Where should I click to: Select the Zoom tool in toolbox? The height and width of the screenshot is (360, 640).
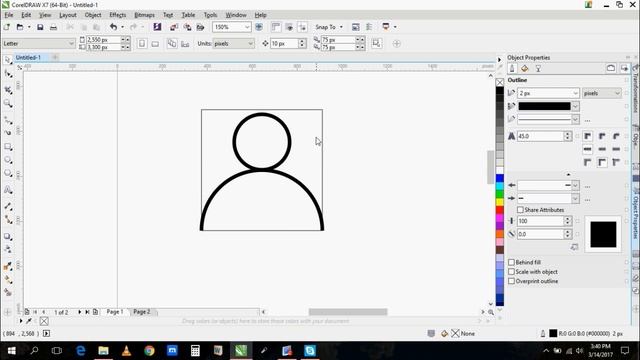point(8,104)
